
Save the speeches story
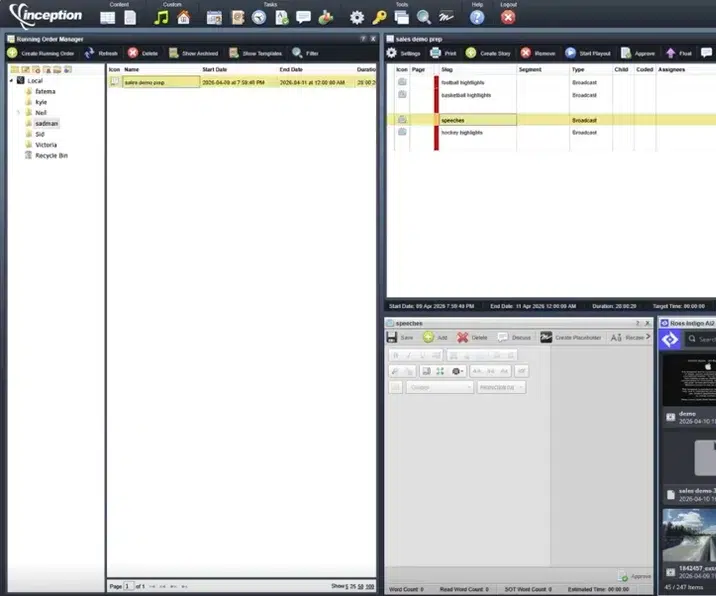point(400,338)
